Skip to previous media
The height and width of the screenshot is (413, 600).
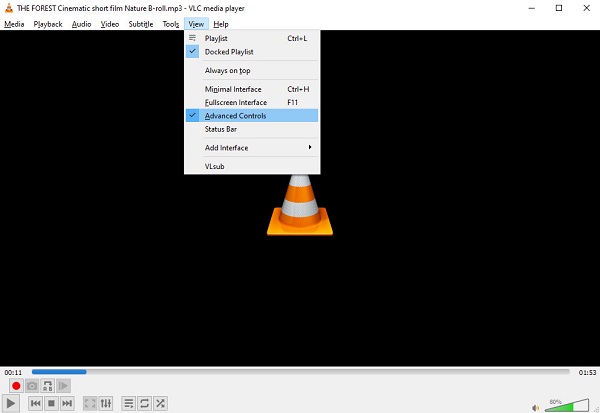pyautogui.click(x=36, y=403)
